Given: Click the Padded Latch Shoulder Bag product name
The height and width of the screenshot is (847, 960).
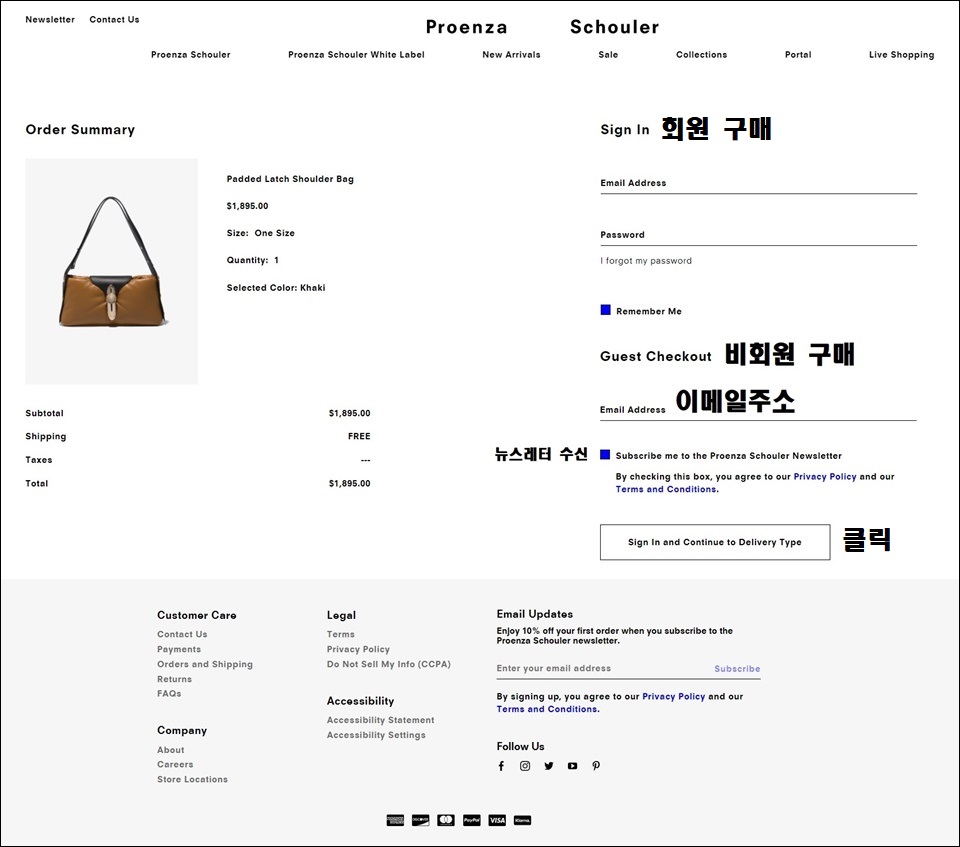Looking at the screenshot, I should point(290,179).
